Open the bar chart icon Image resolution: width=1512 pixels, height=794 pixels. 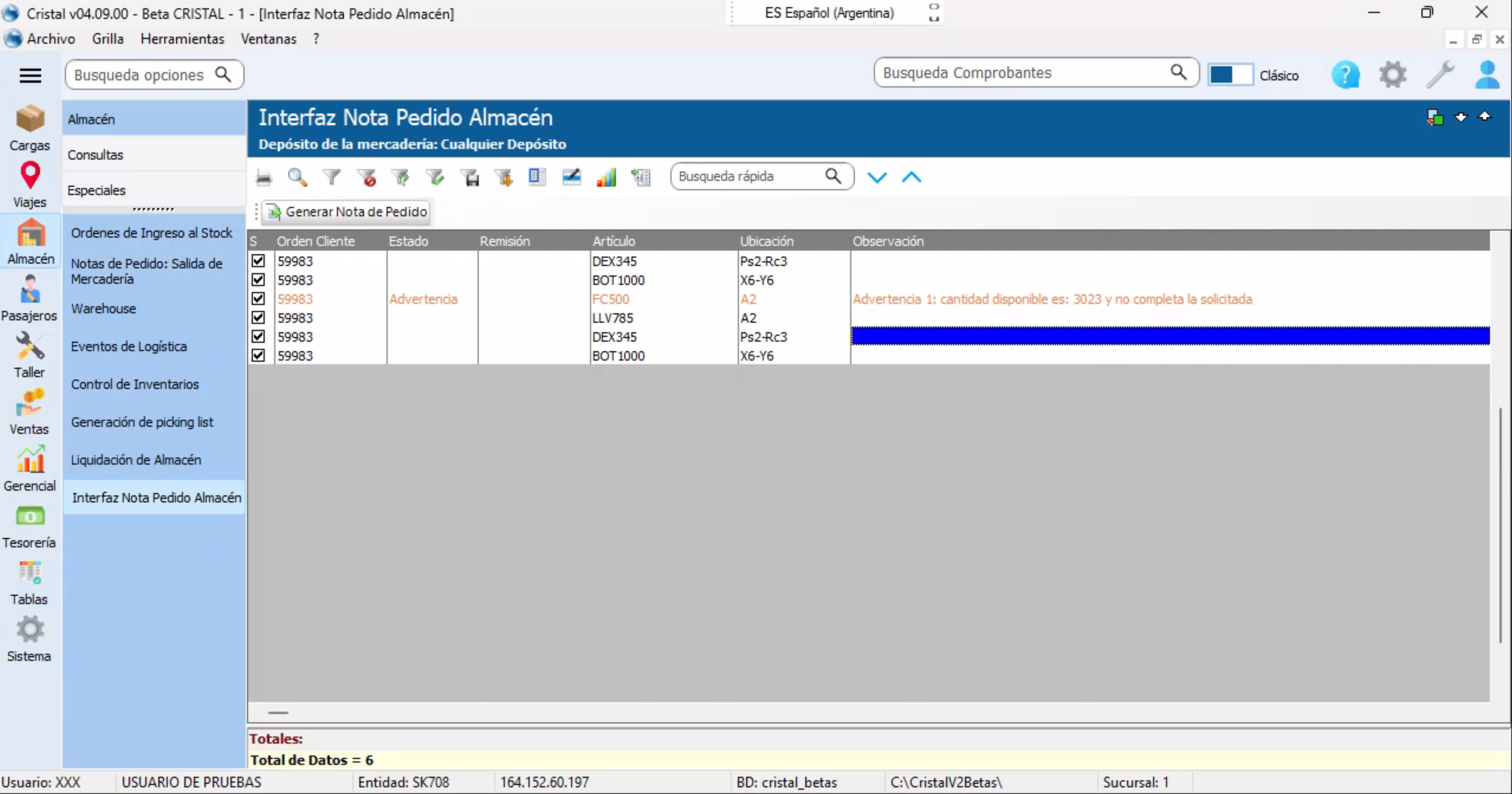(607, 177)
